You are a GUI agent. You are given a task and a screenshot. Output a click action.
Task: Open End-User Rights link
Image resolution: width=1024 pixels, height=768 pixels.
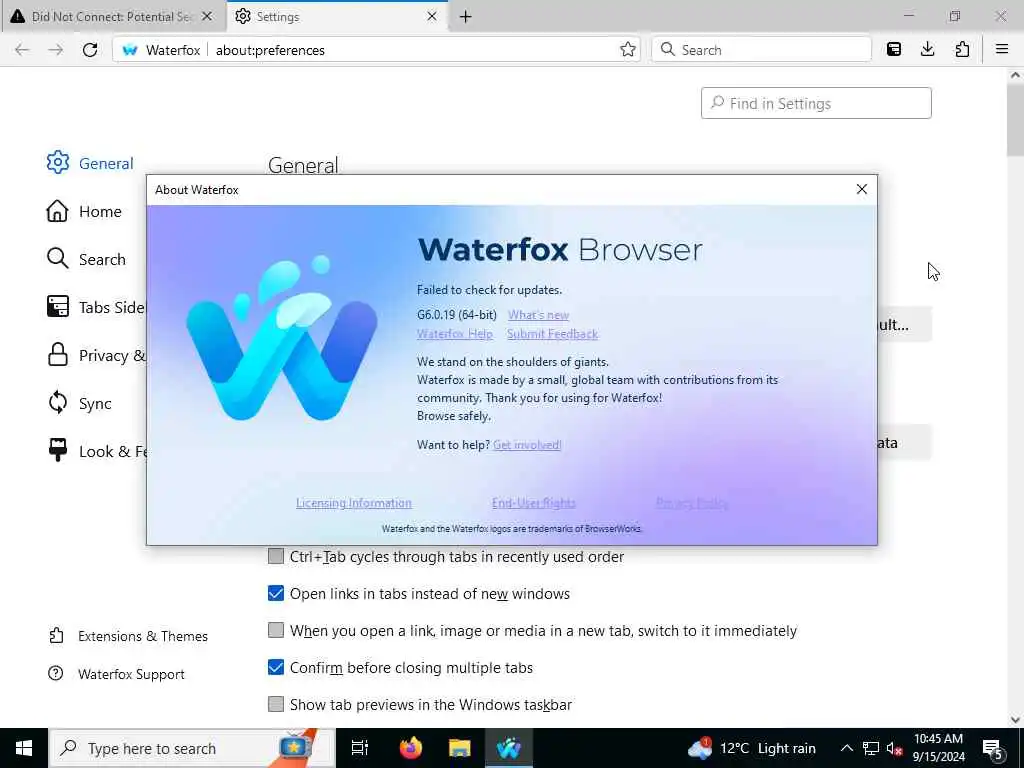pos(534,503)
